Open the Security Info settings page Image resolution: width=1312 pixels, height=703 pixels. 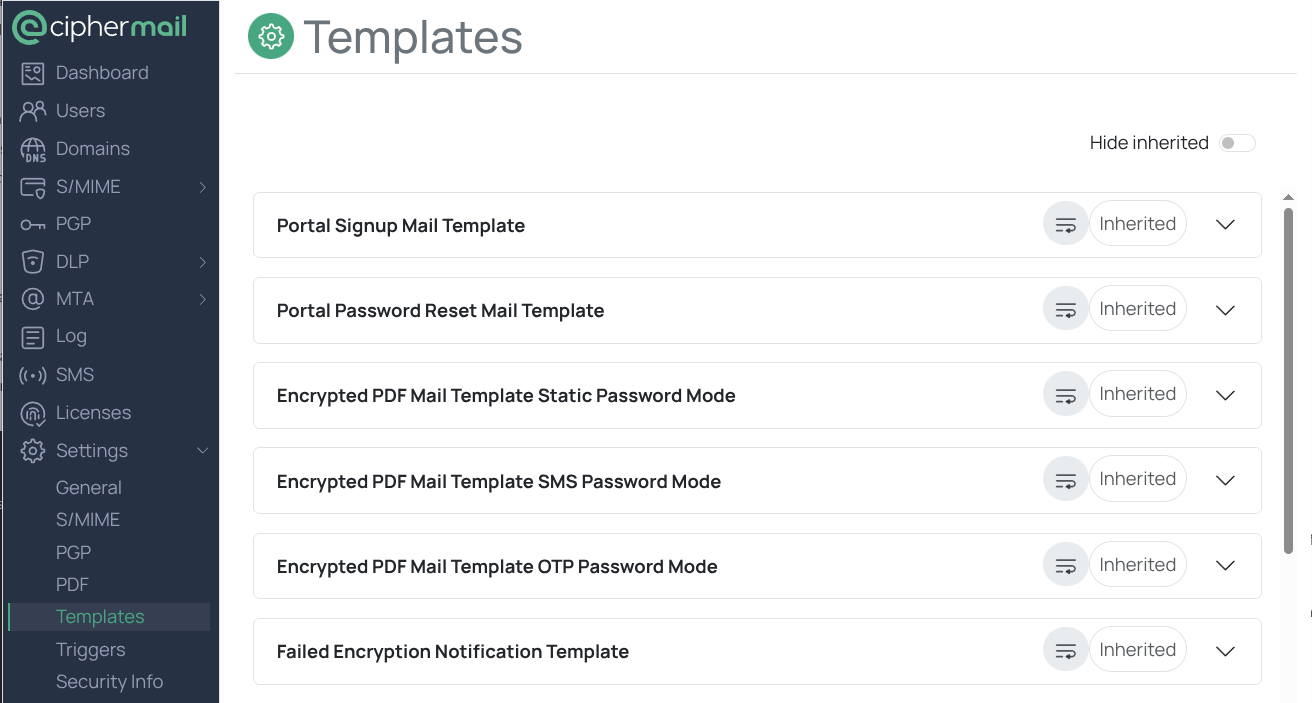pyautogui.click(x=109, y=682)
